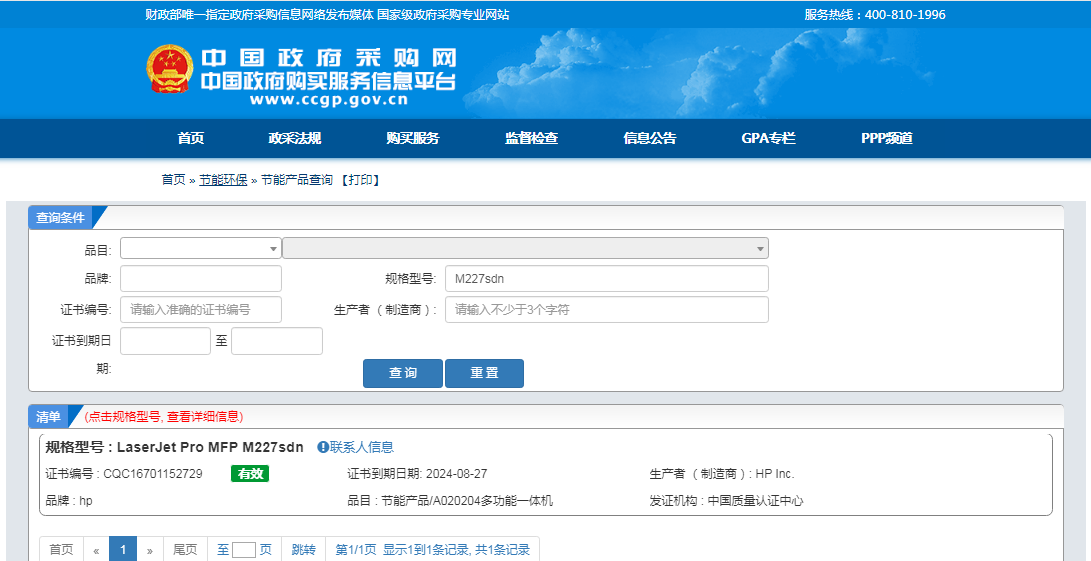Open the 监督检查 navigation item
Image resolution: width=1091 pixels, height=561 pixels.
[532, 139]
